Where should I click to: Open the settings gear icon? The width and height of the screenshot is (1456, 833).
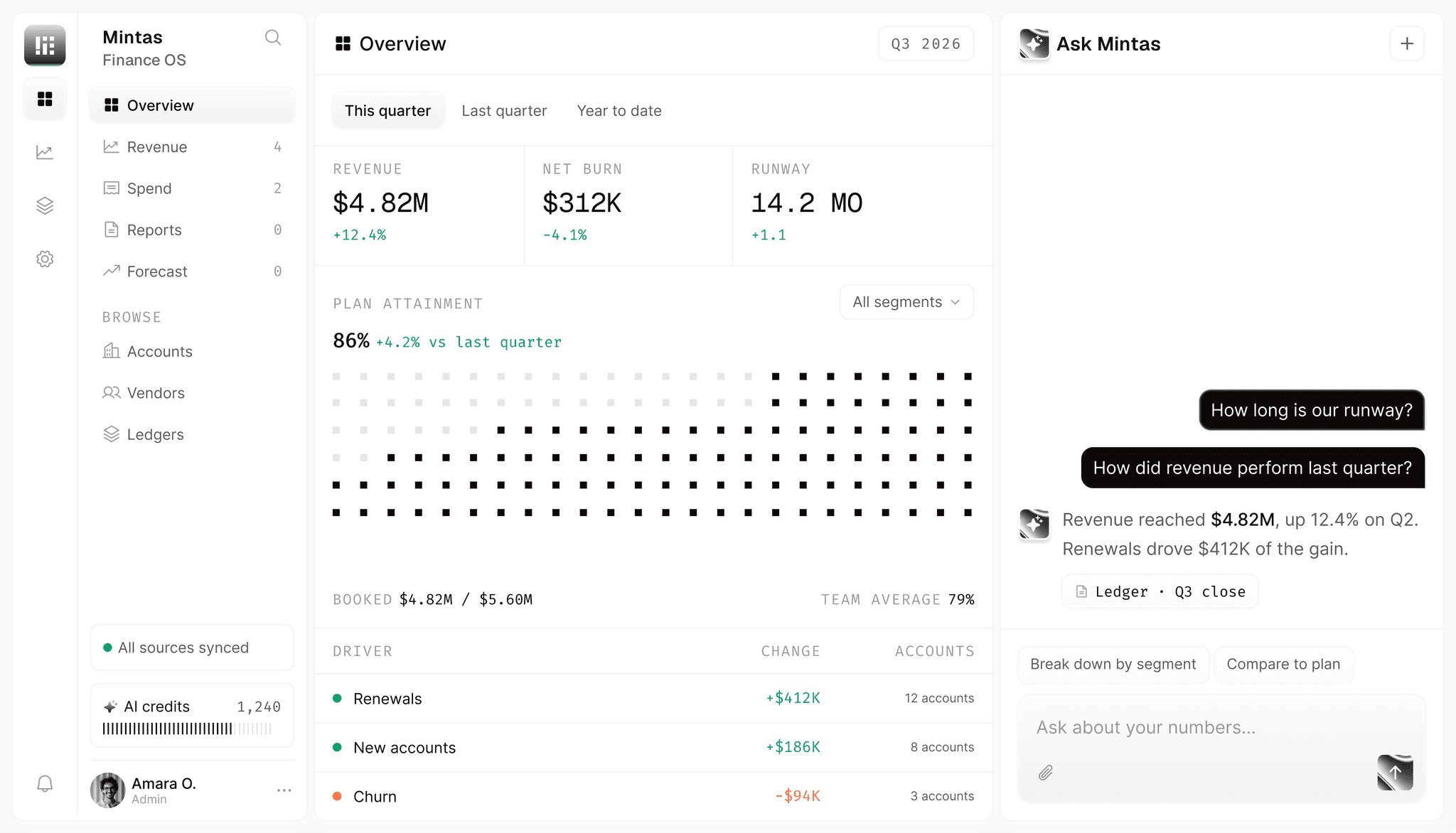pos(45,259)
